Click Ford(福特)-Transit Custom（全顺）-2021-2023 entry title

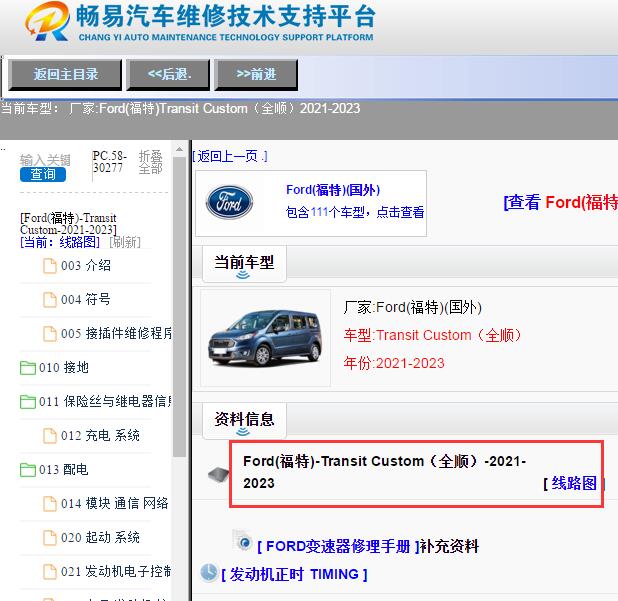(384, 472)
